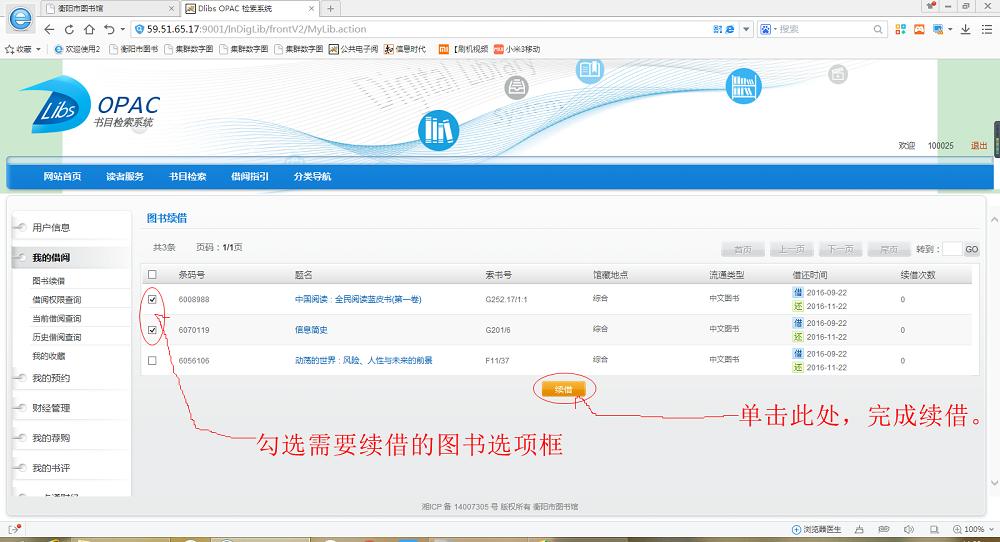The width and height of the screenshot is (1000, 542).
Task: Open the downloads arrow icon
Action: pos(966,29)
